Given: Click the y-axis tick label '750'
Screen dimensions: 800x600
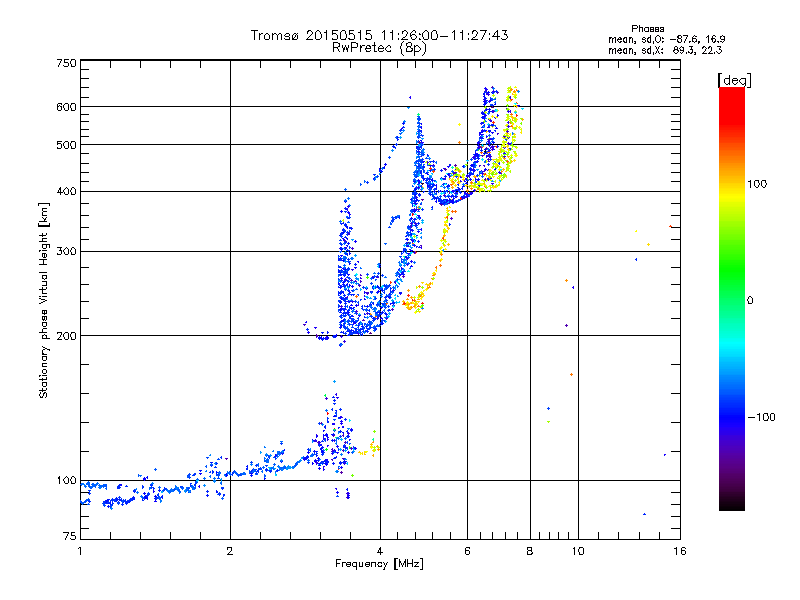Looking at the screenshot, I should pyautogui.click(x=67, y=63).
